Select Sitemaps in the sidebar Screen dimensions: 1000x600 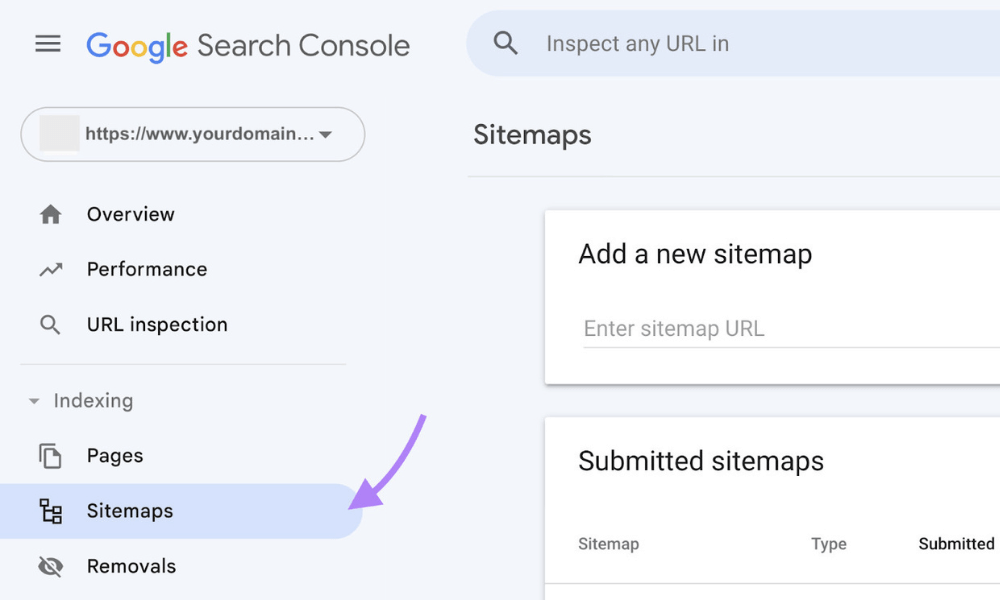pos(181,511)
